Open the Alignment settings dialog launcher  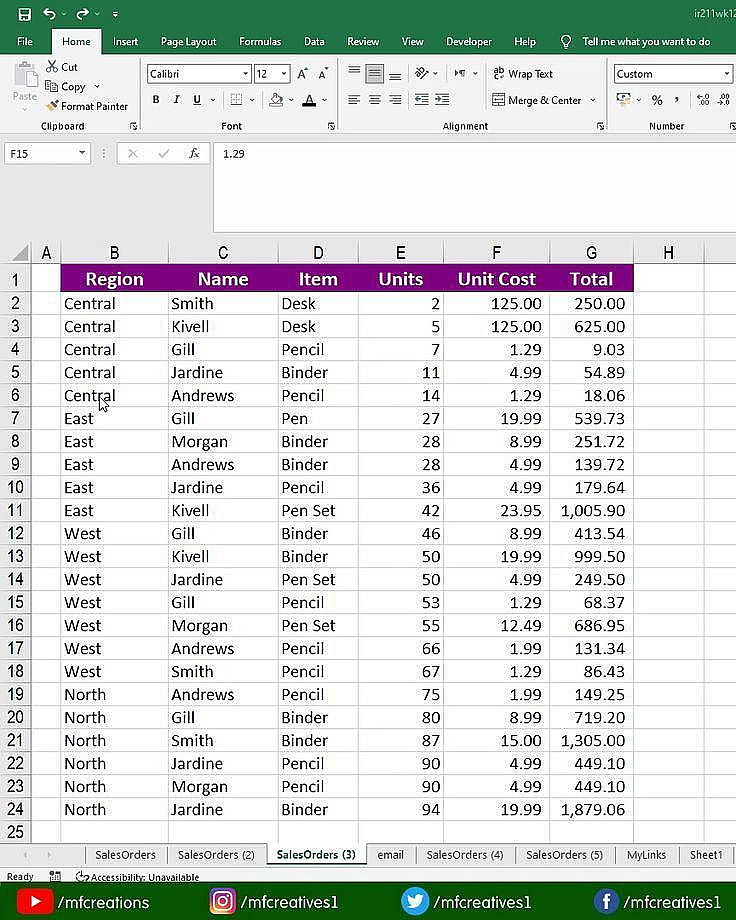(600, 126)
